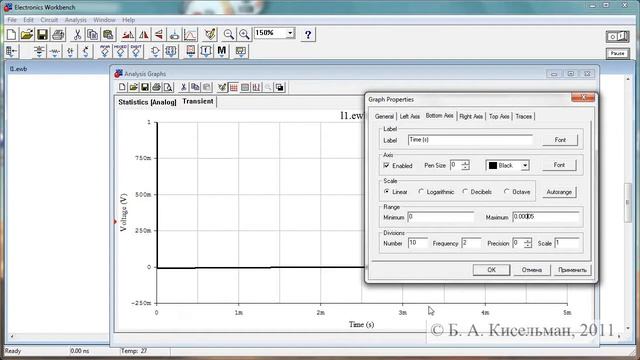Open the Basic resistor parts bin
Screen dimensions: 640x360
coord(55,51)
